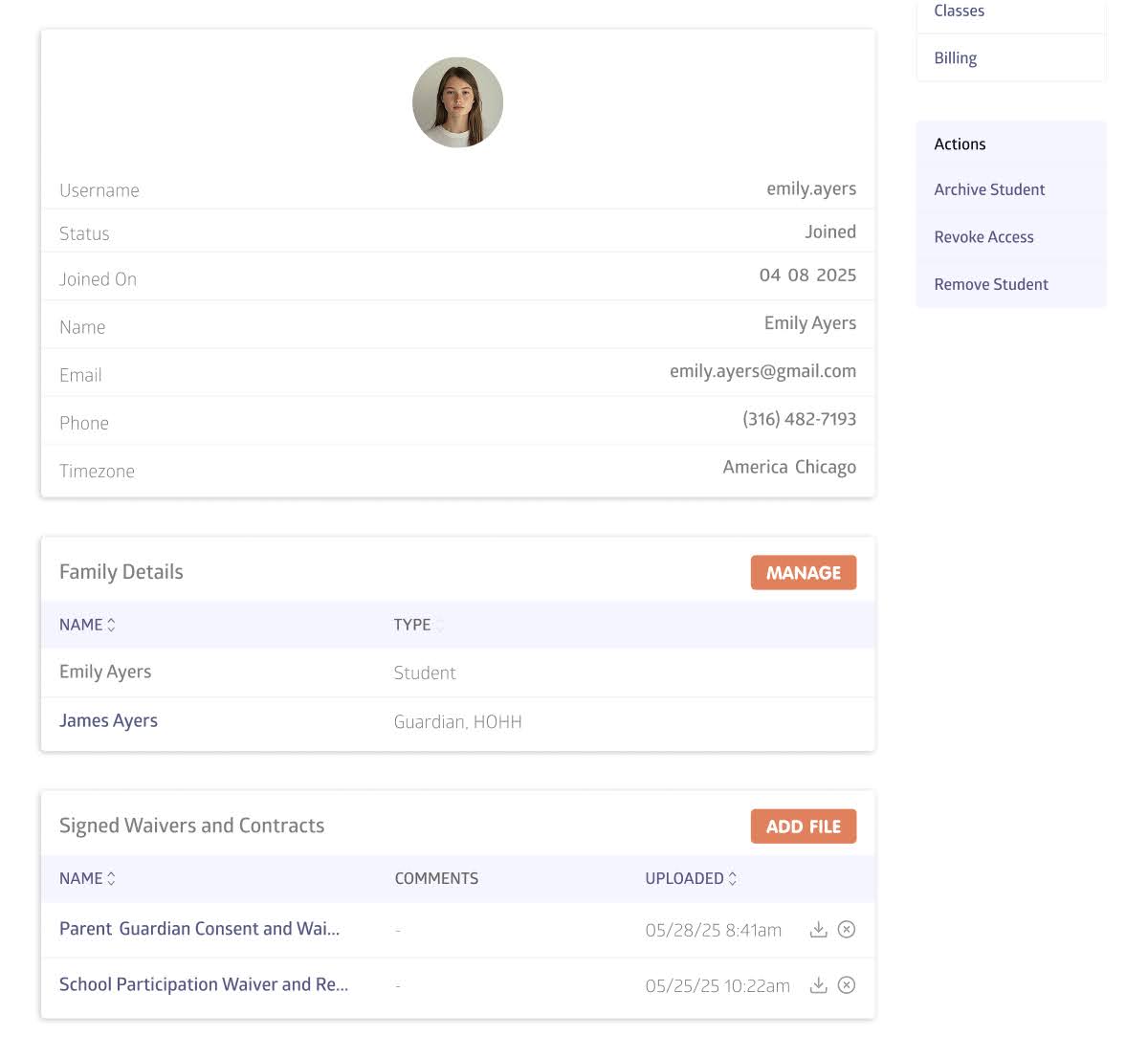The width and height of the screenshot is (1148, 1058).
Task: Sort waivers by UPLOADED date
Action: 691,878
